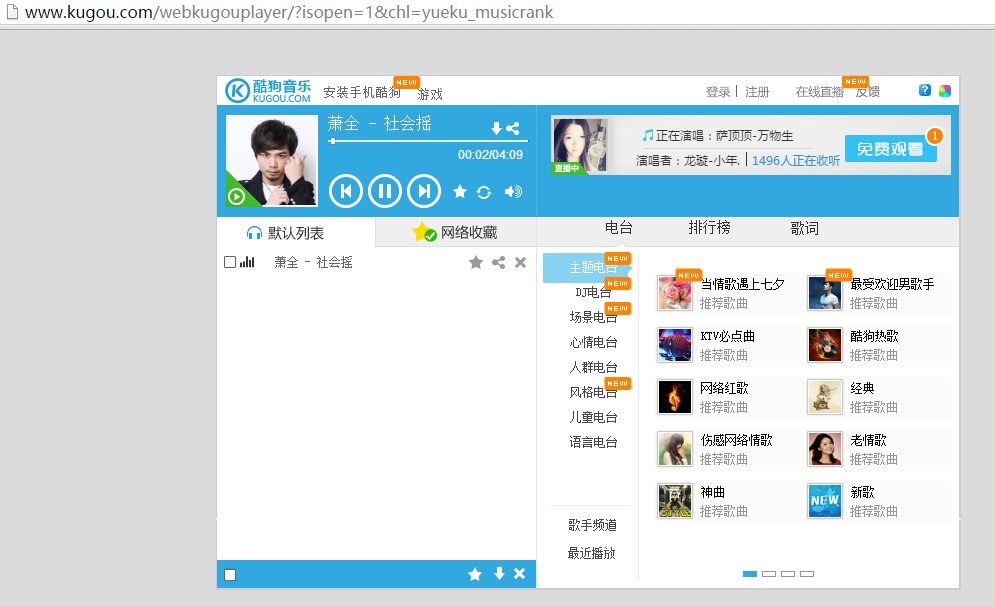Click the song progress bar

click(428, 141)
